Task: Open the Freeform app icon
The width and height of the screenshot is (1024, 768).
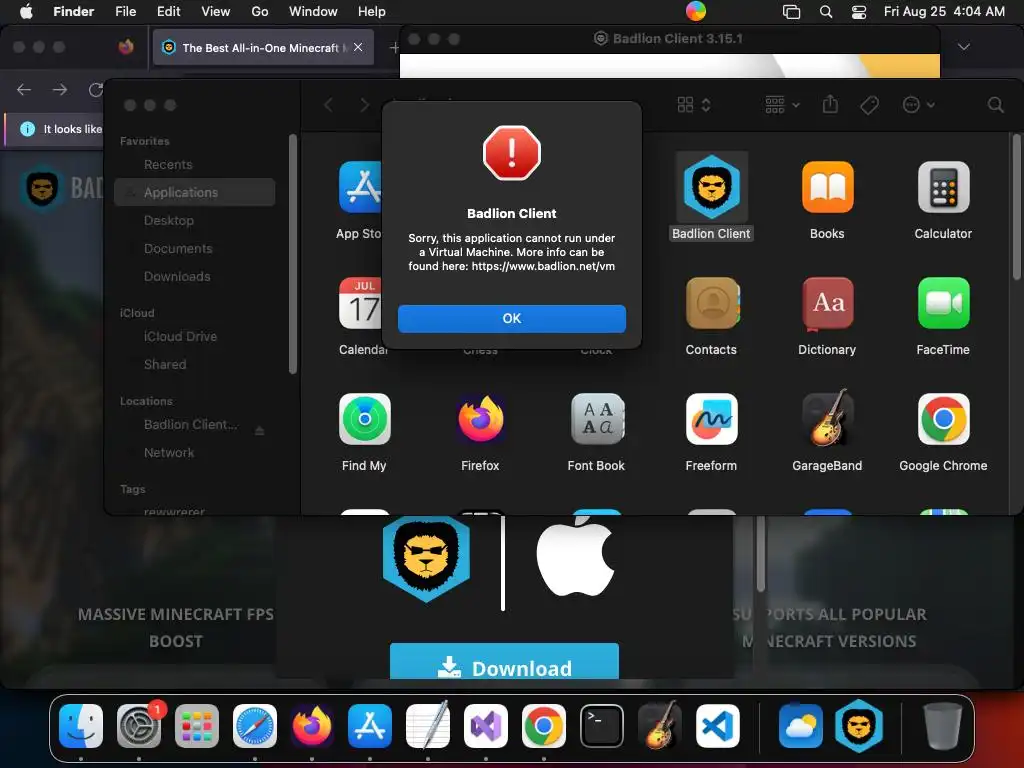Action: 712,419
